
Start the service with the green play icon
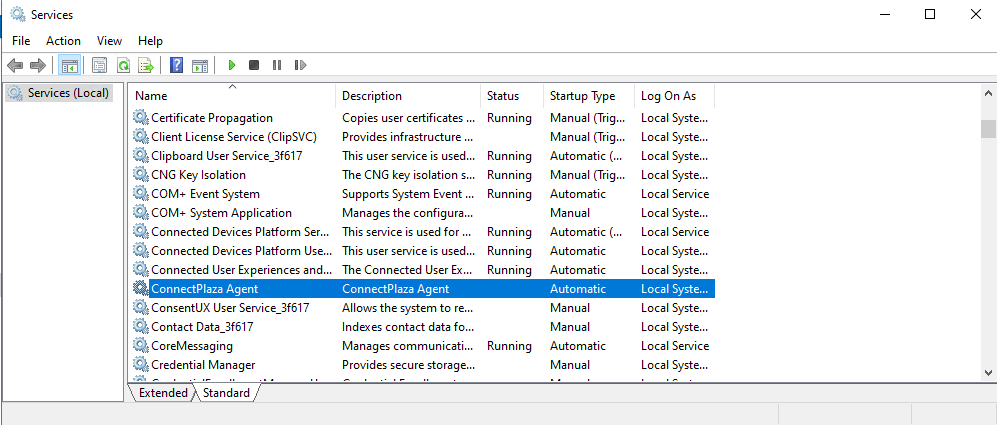click(x=232, y=65)
